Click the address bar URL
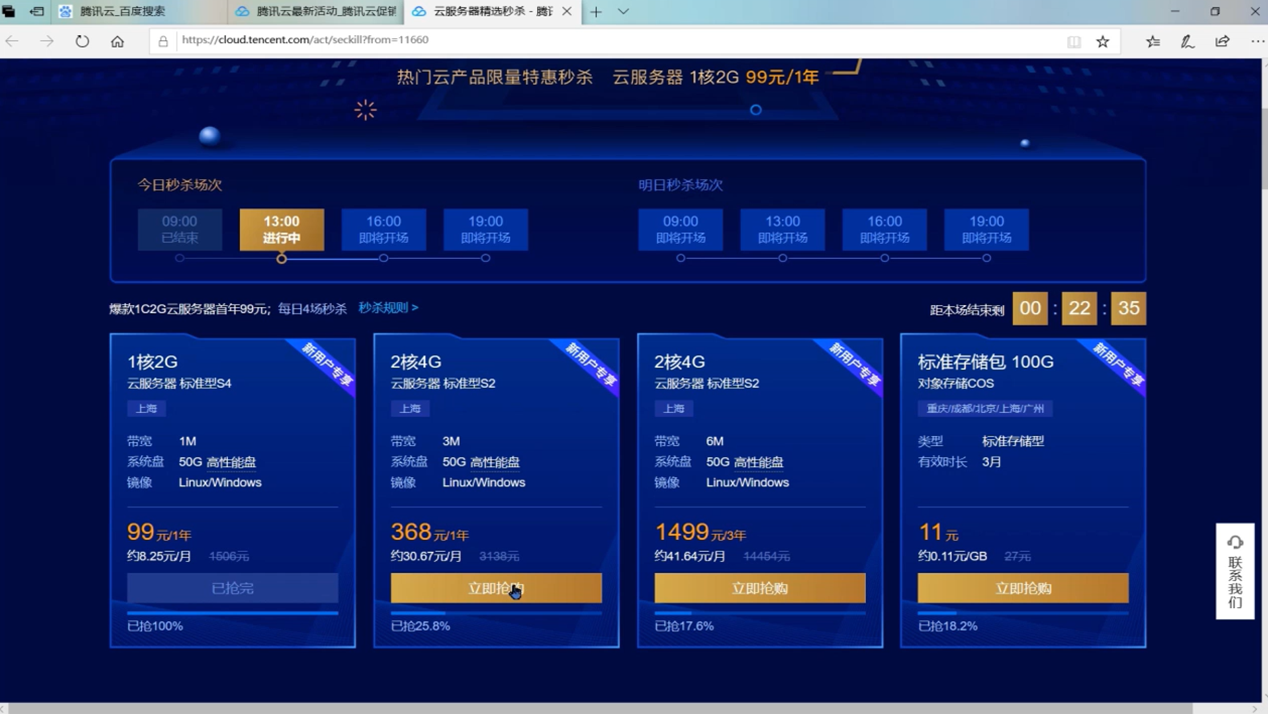This screenshot has height=714, width=1268. pyautogui.click(x=305, y=40)
